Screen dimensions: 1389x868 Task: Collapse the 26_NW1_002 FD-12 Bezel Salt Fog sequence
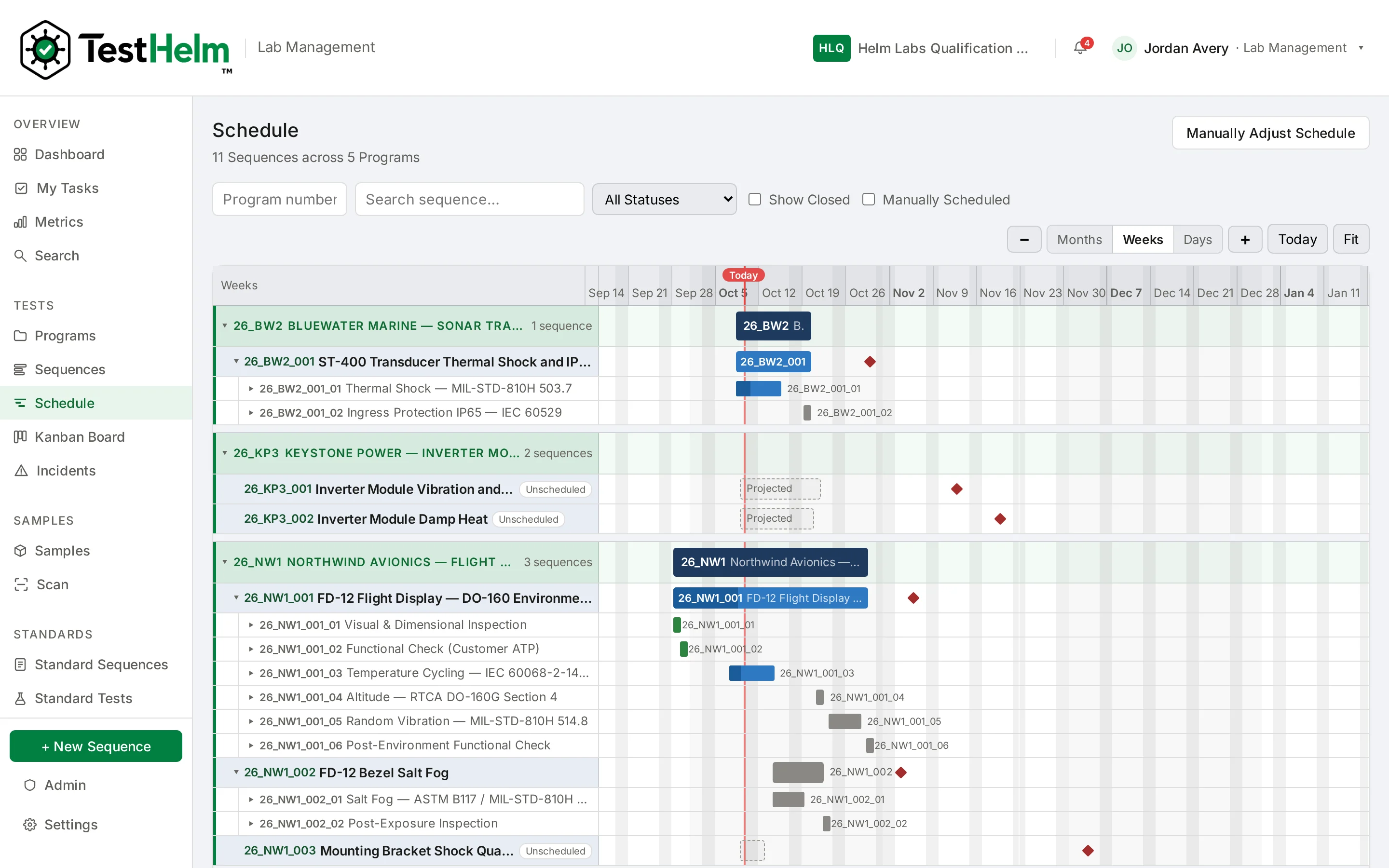coord(236,772)
